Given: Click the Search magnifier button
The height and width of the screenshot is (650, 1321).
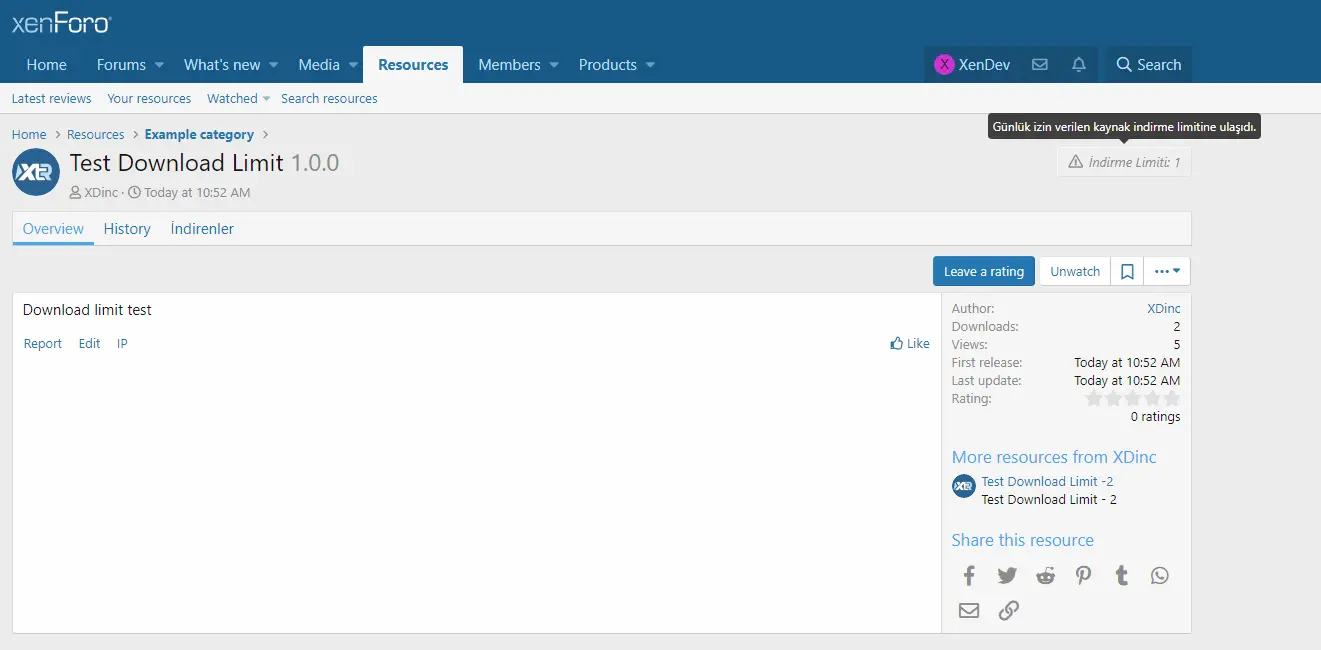Looking at the screenshot, I should click(1148, 65).
